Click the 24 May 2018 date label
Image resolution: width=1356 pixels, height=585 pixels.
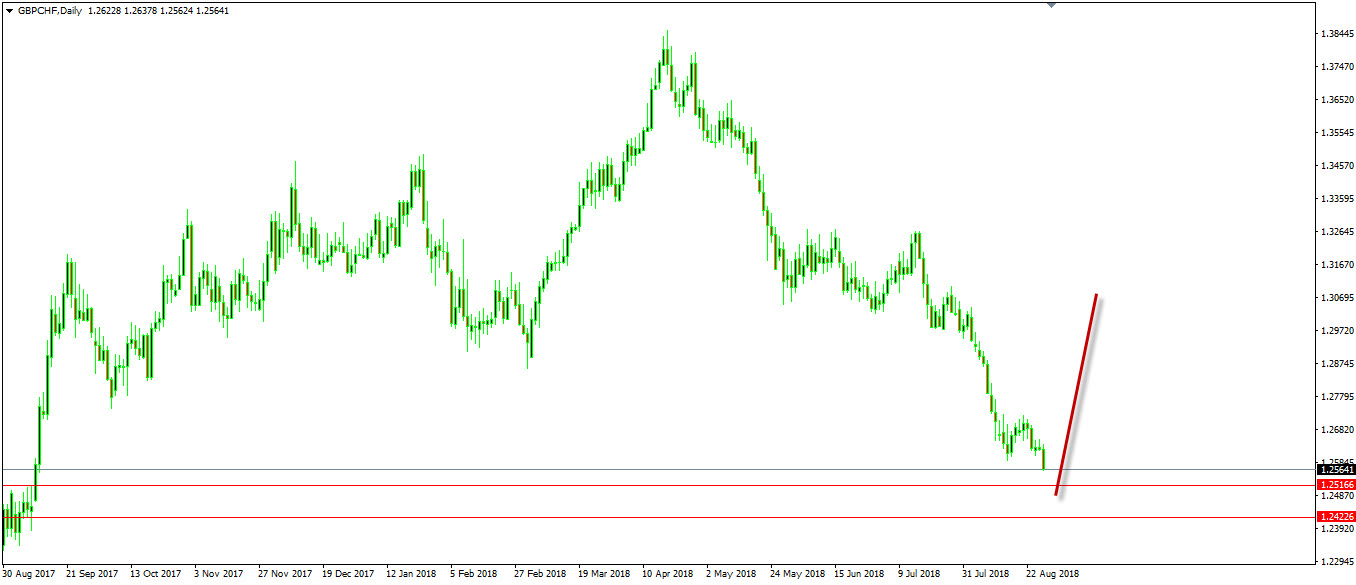tap(797, 574)
